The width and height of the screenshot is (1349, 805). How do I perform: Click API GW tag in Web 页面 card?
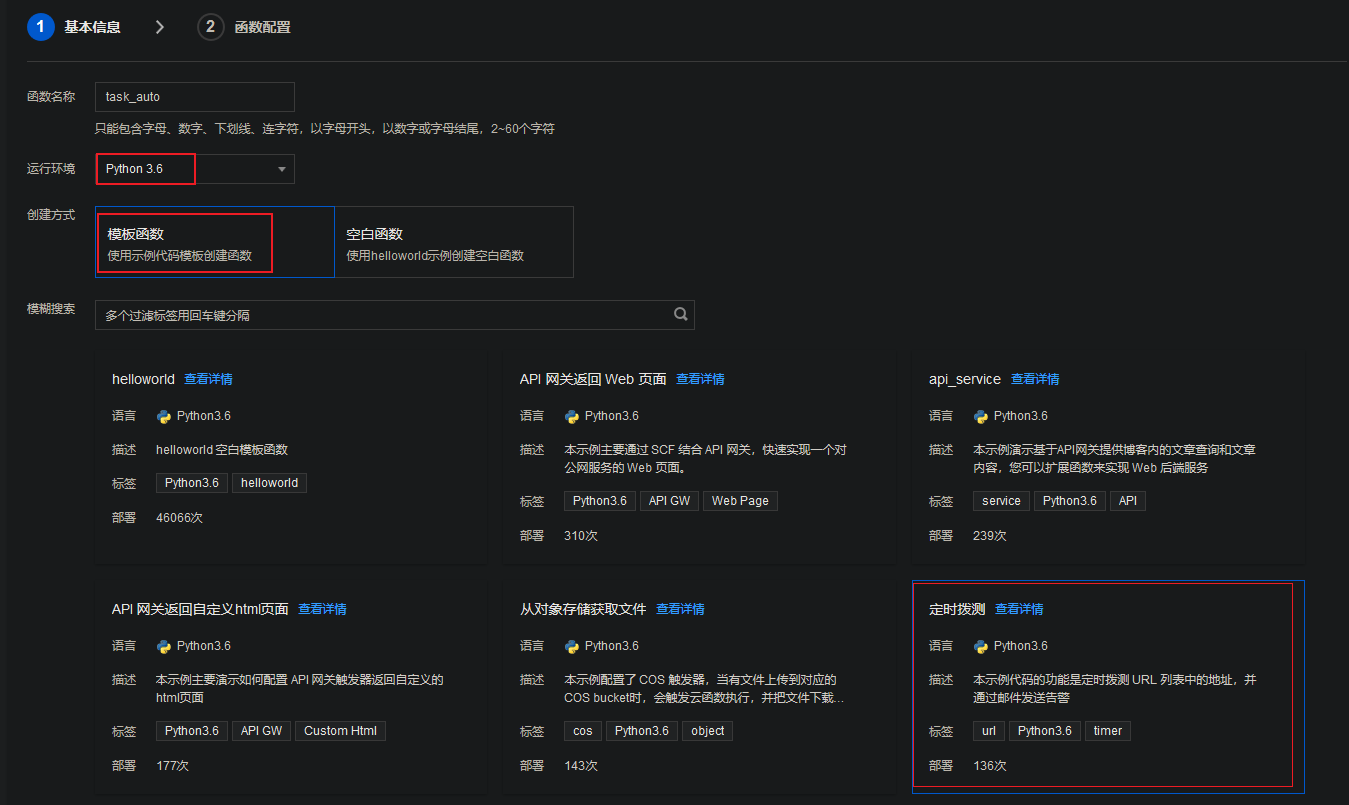click(x=669, y=501)
